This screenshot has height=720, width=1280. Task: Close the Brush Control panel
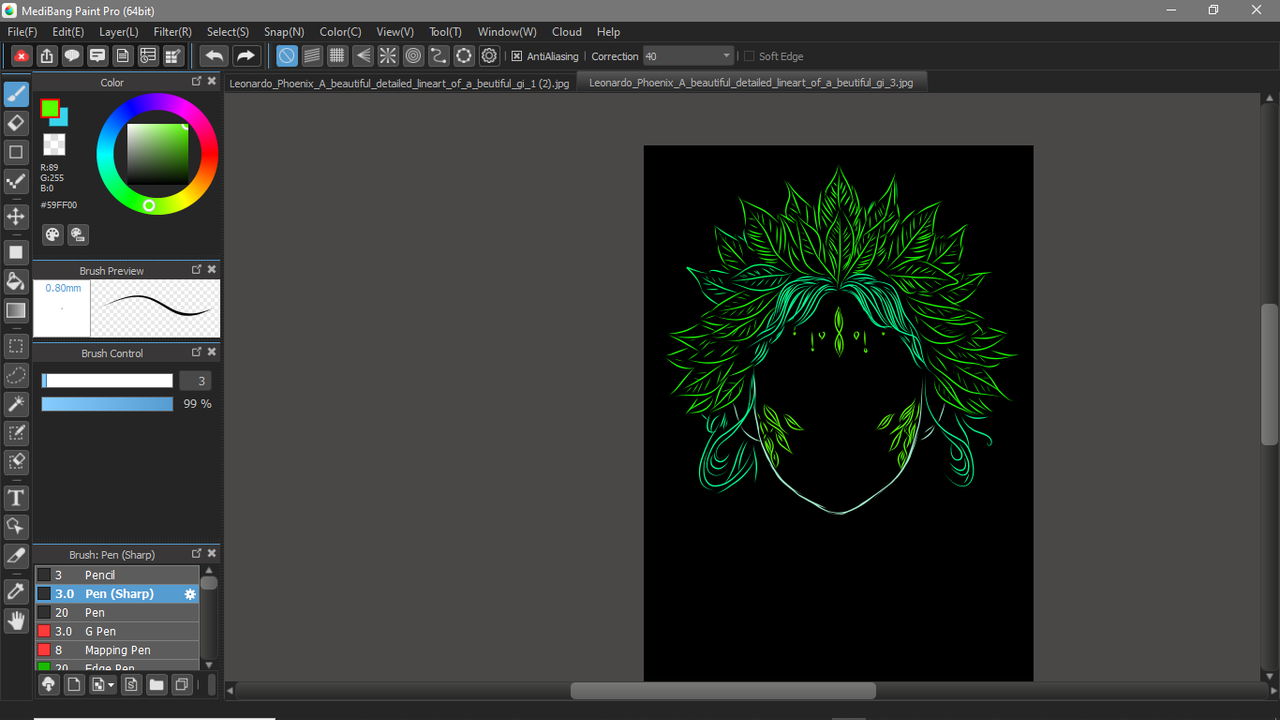pos(212,352)
